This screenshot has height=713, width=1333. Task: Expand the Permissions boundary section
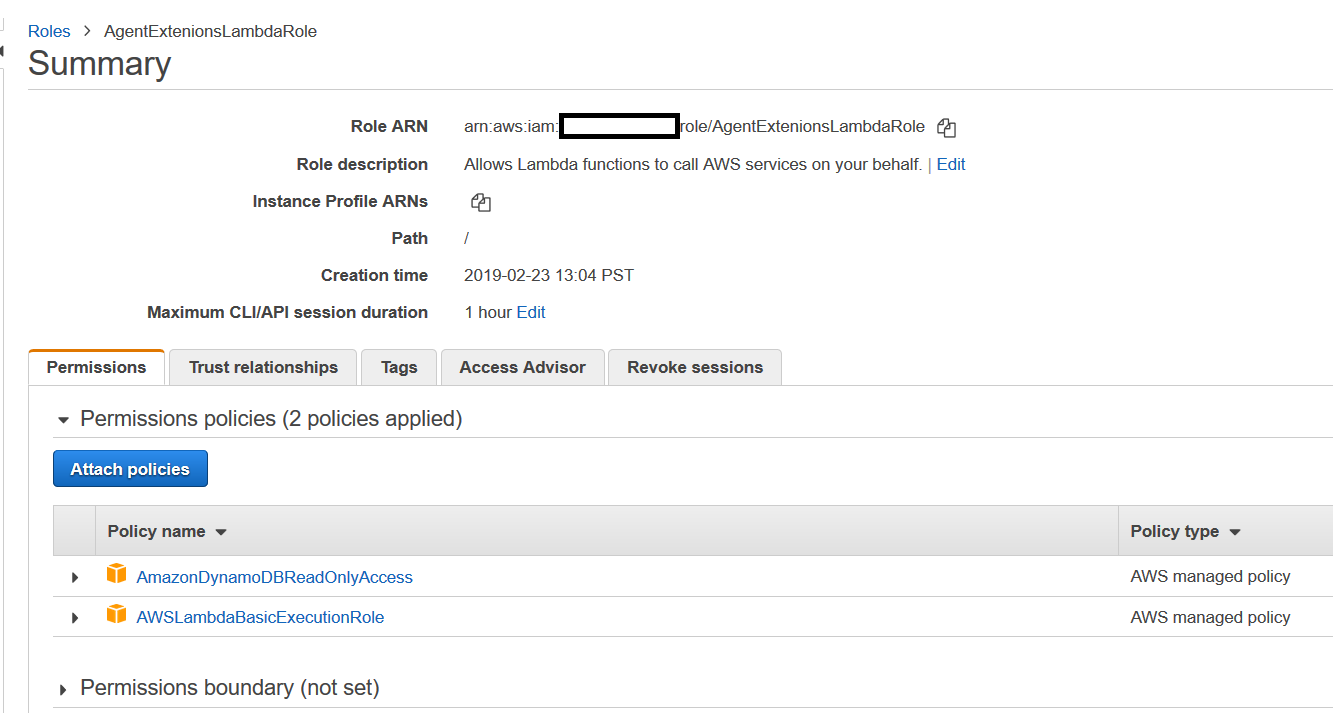point(64,689)
